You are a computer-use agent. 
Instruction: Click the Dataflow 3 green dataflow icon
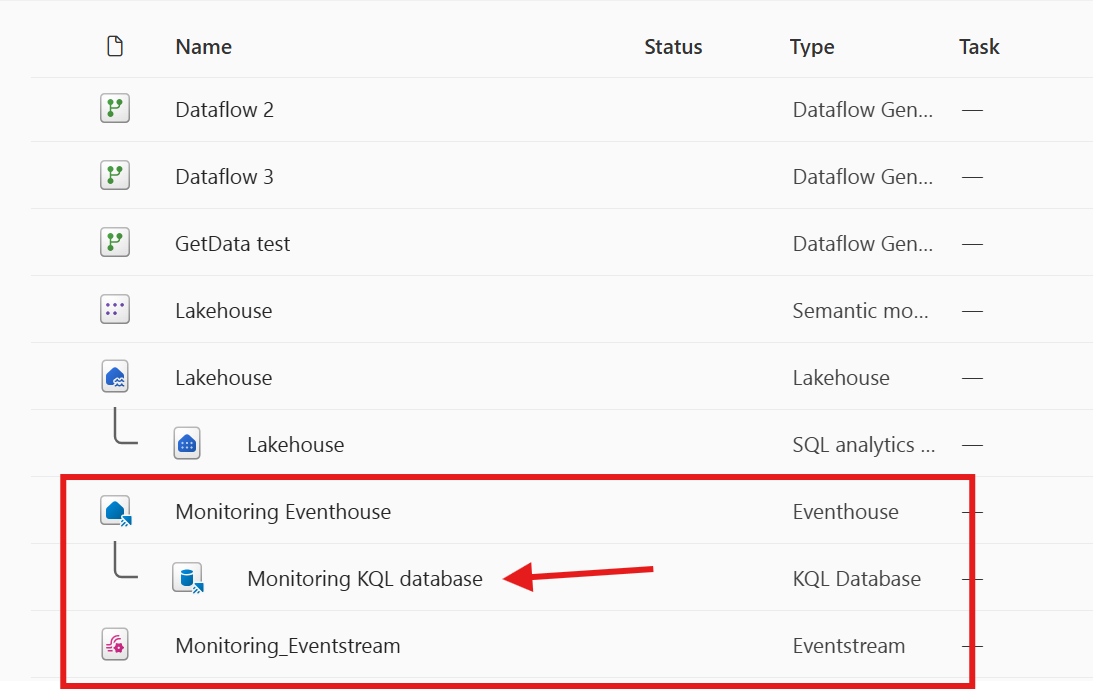point(114,175)
